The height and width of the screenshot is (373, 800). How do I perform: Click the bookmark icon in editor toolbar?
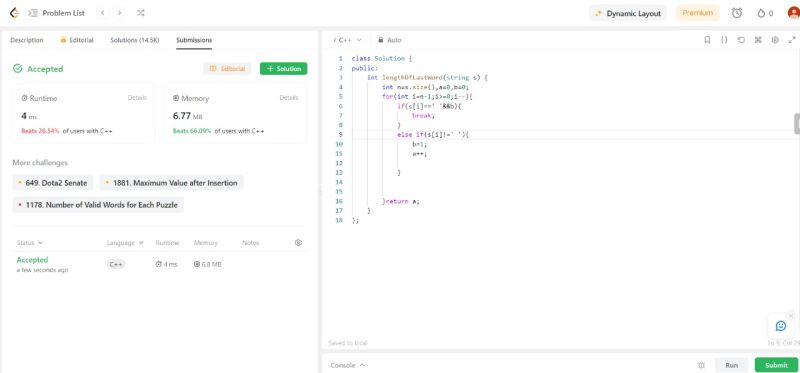(707, 40)
